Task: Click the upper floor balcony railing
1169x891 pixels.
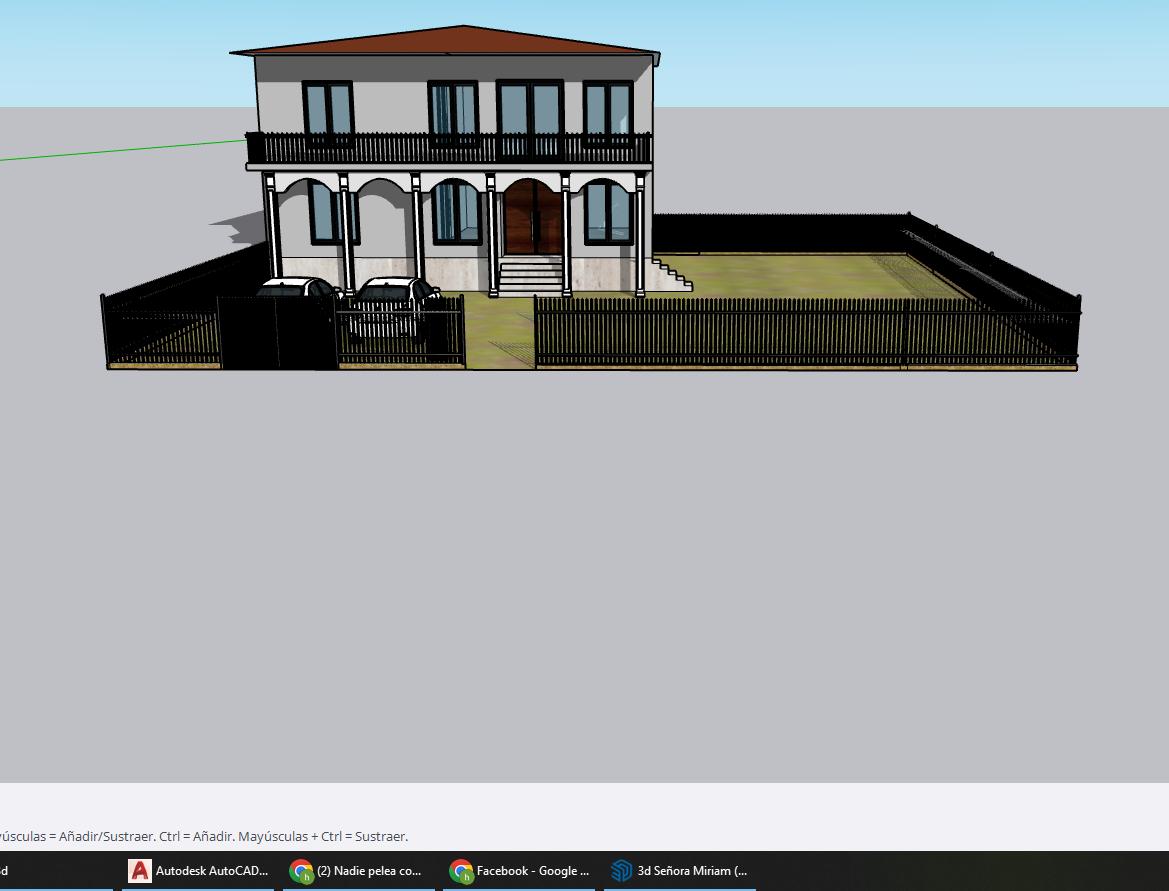Action: [x=450, y=150]
